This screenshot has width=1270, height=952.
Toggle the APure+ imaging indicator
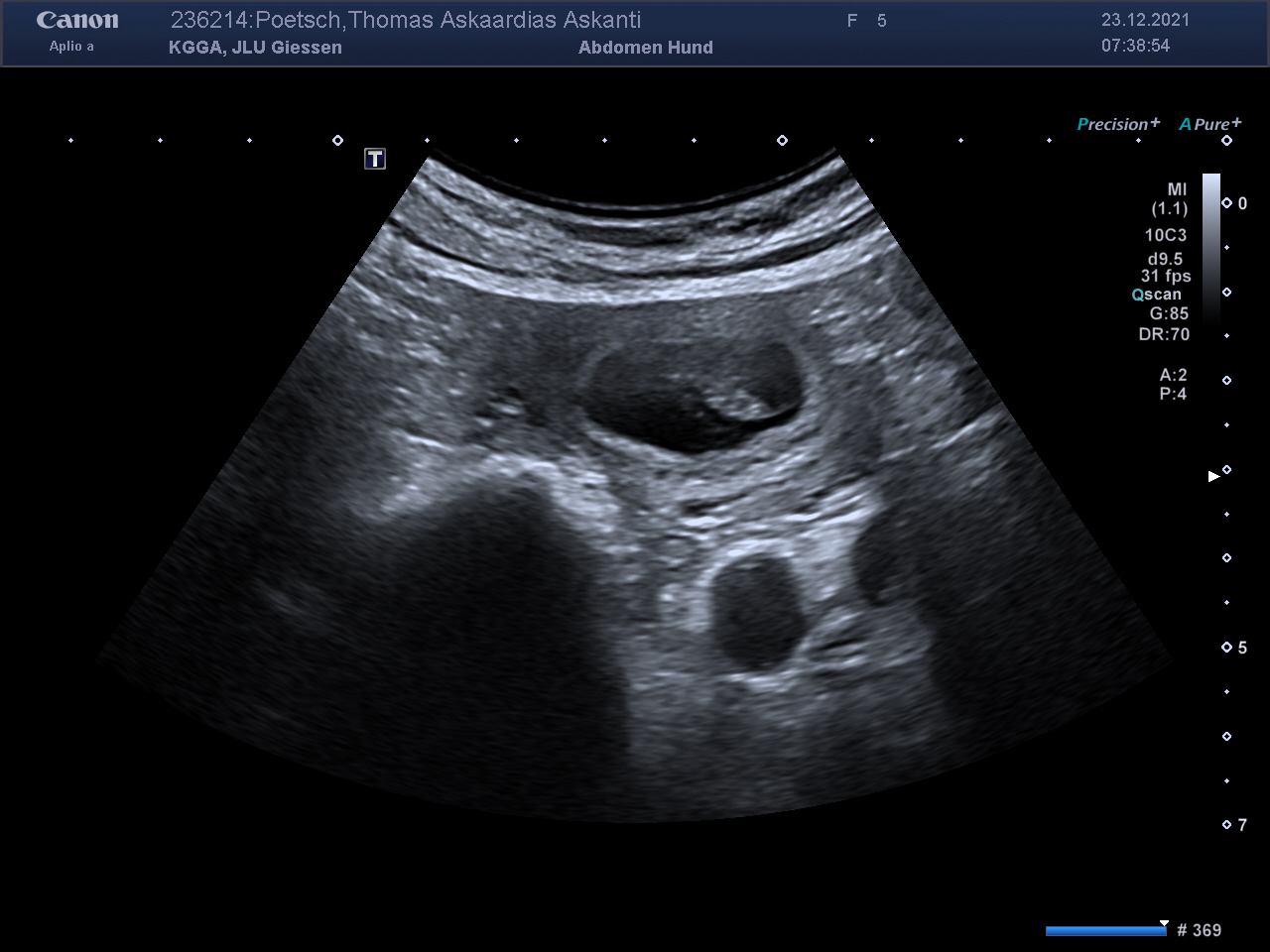click(1209, 124)
